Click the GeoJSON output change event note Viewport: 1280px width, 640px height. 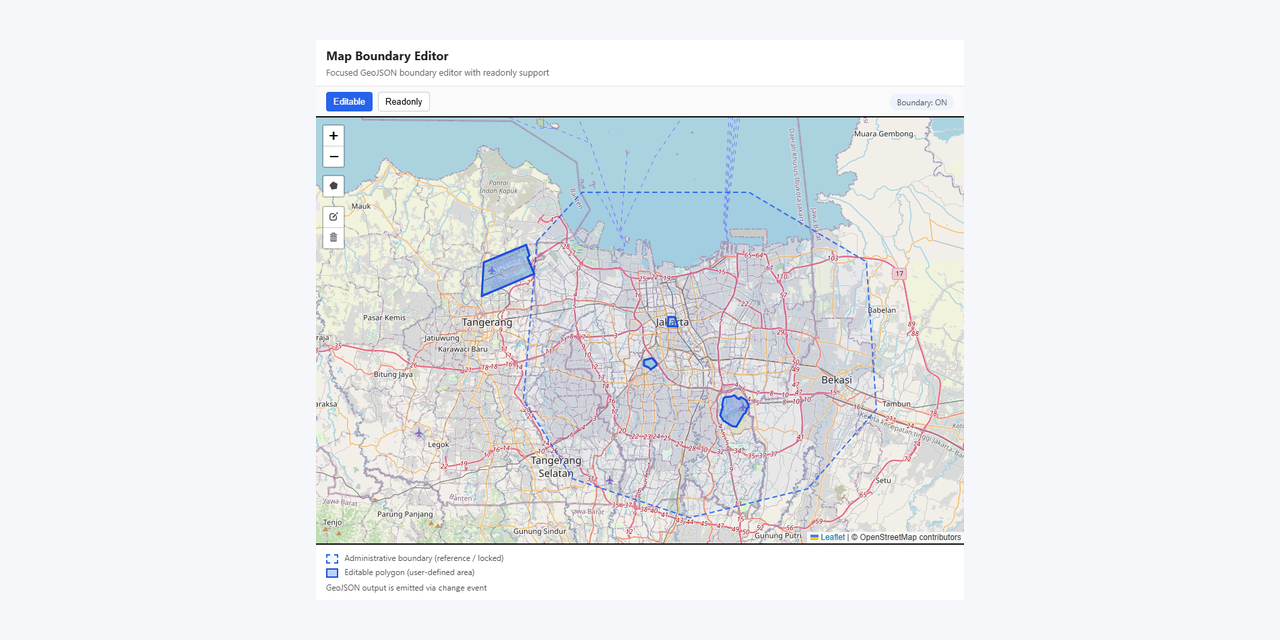pos(406,588)
